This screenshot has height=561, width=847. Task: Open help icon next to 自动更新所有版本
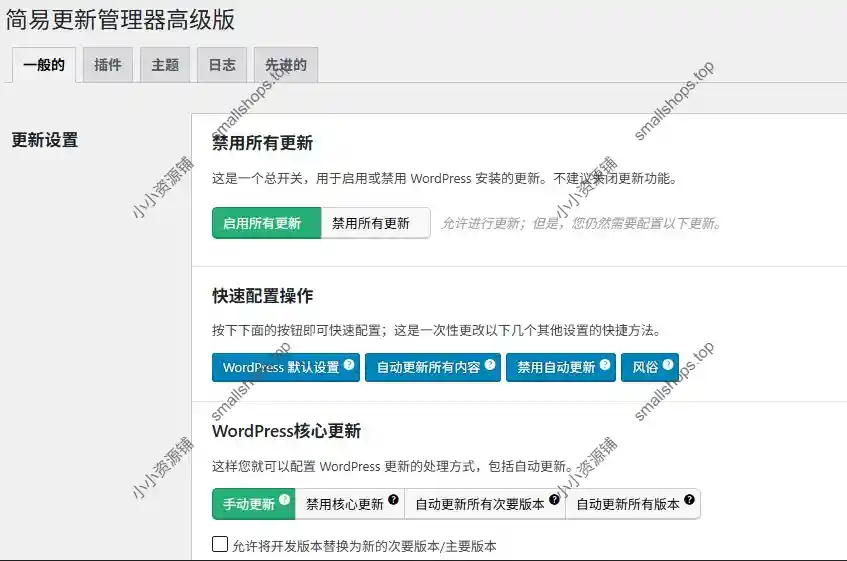point(689,499)
